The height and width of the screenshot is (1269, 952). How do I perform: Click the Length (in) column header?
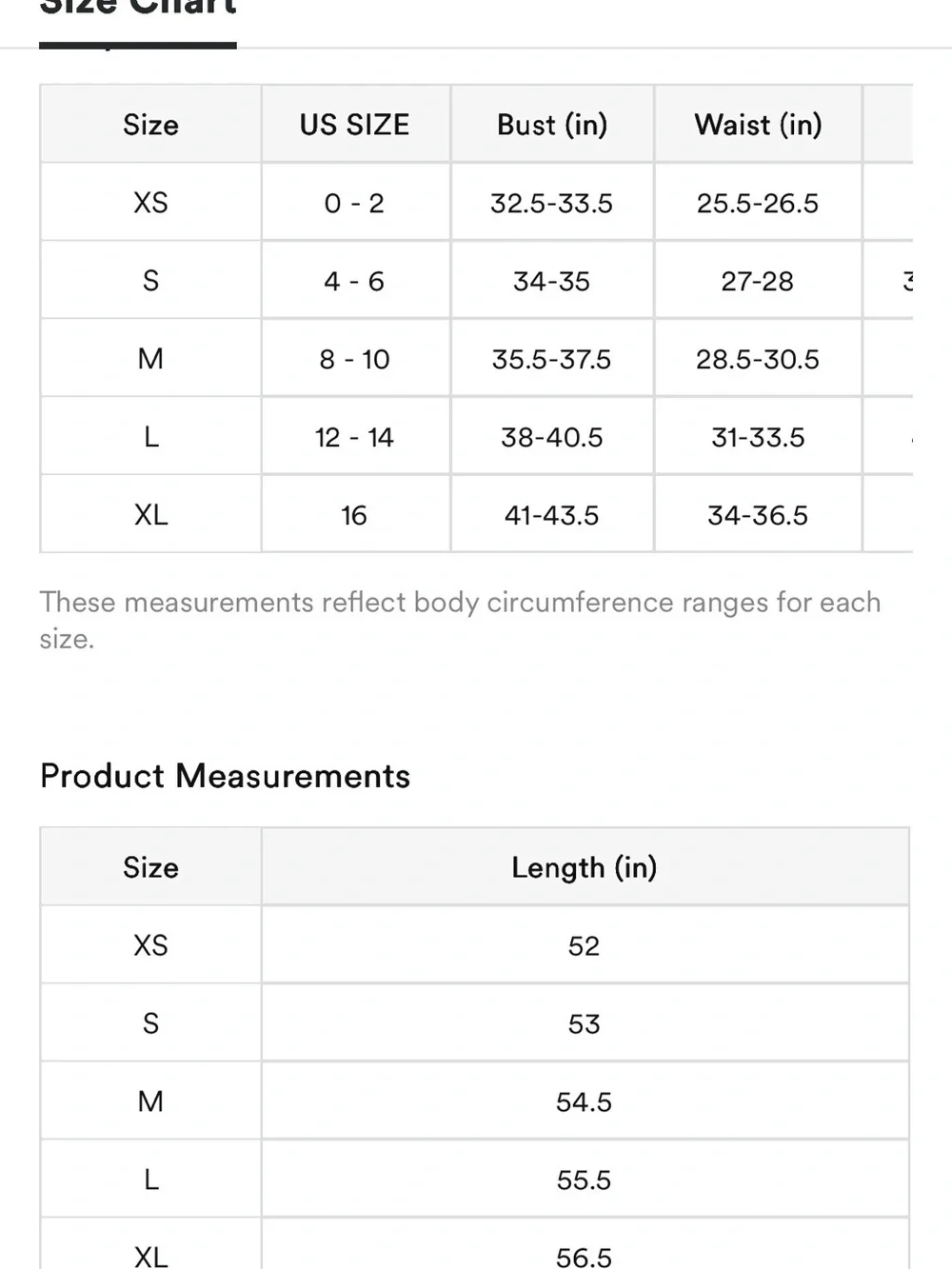(585, 866)
